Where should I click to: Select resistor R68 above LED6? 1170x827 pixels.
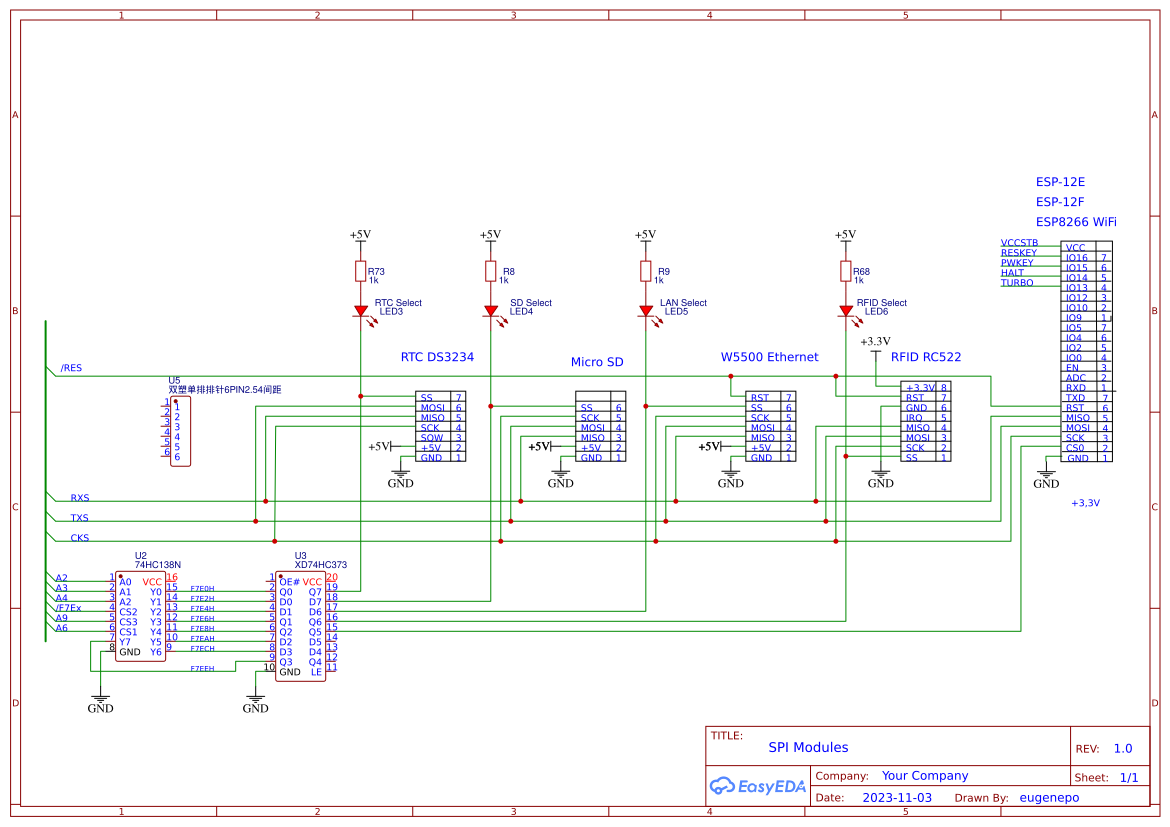846,272
